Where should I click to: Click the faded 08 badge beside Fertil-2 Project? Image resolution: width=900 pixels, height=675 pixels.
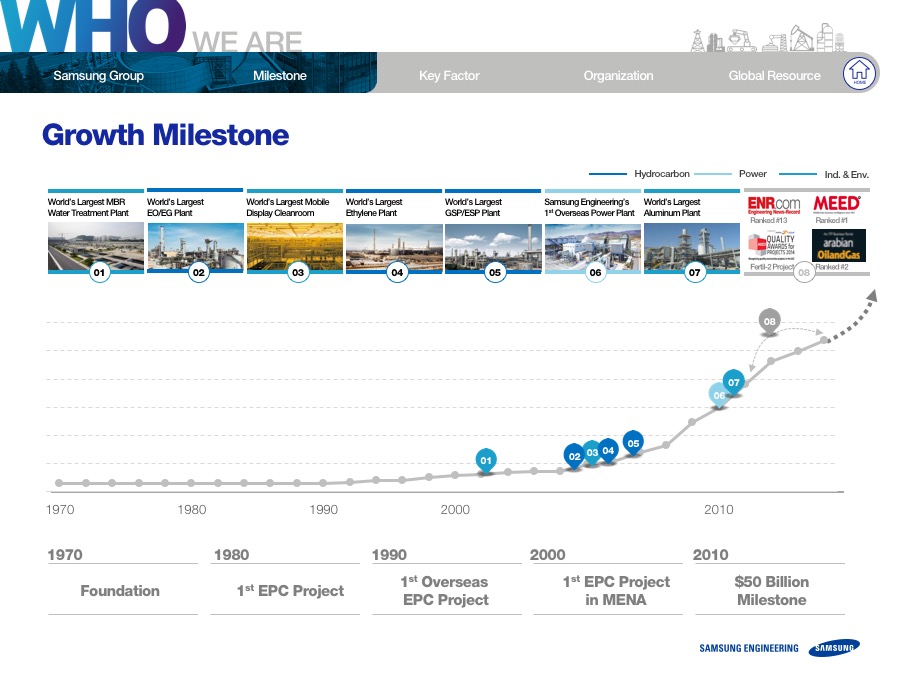[804, 272]
